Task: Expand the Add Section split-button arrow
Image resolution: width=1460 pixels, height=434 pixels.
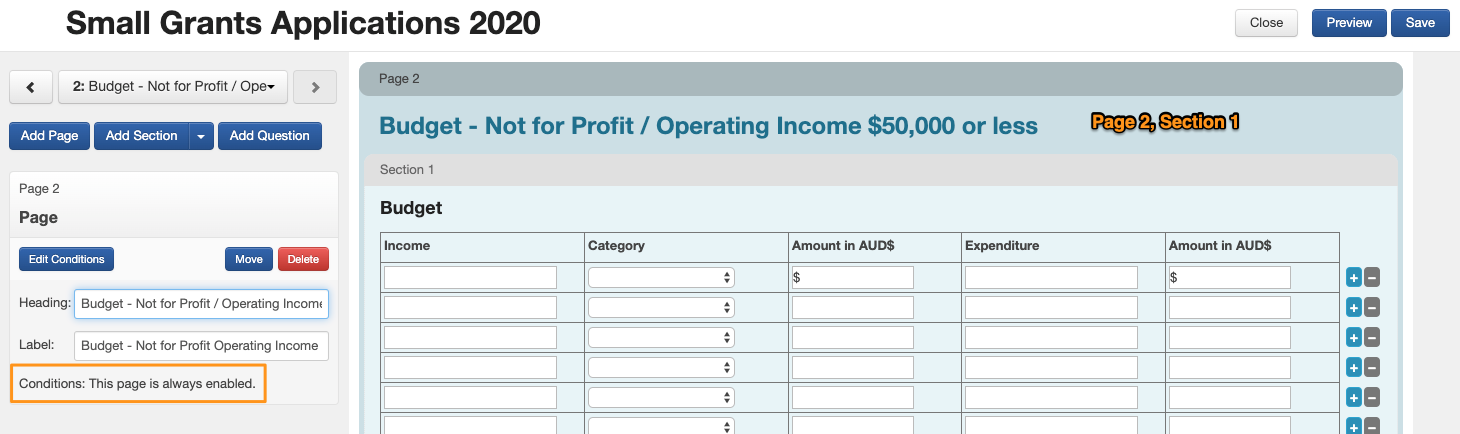Action: pyautogui.click(x=202, y=136)
